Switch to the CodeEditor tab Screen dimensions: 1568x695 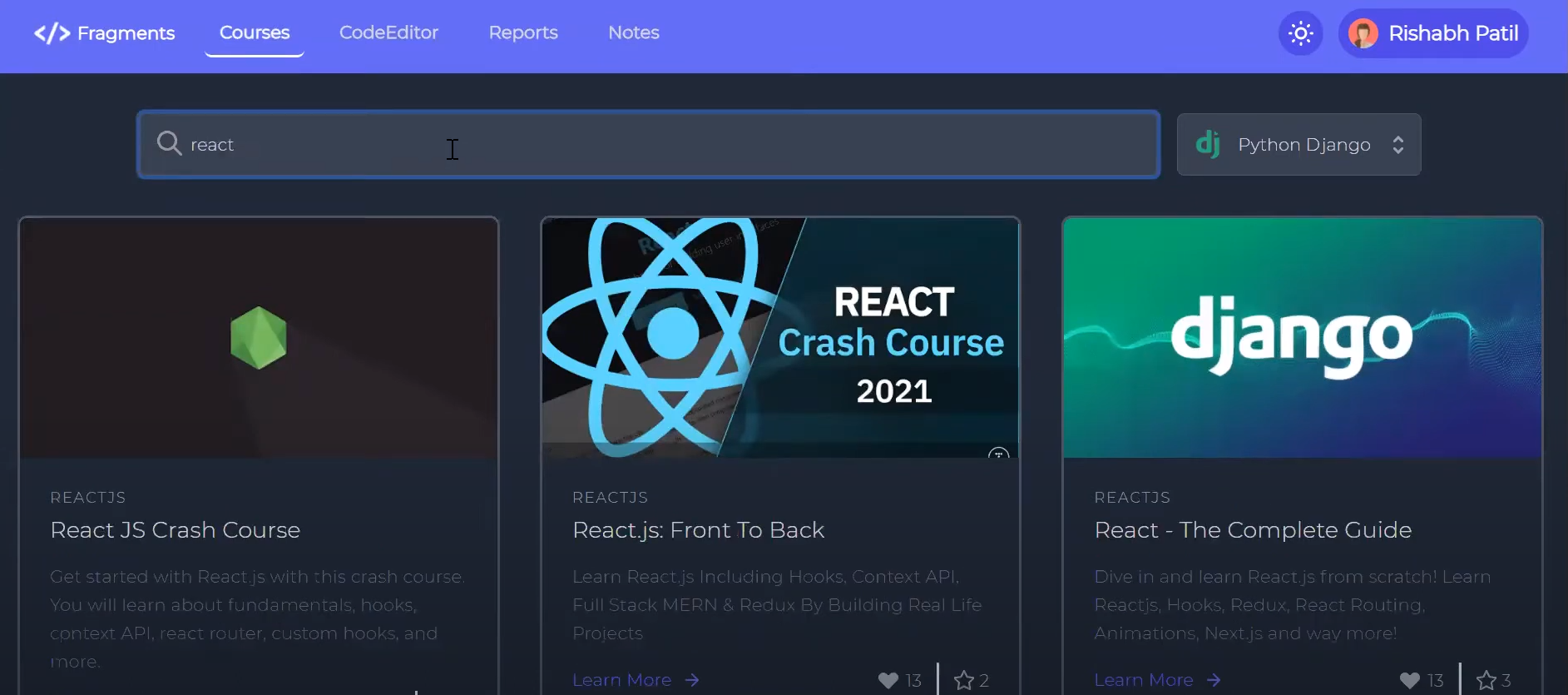click(388, 32)
